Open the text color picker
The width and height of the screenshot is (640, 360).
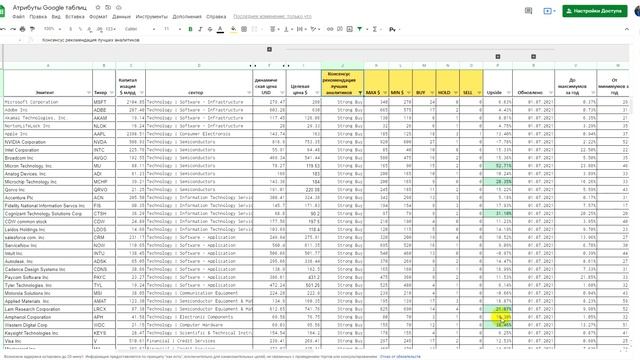pyautogui.click(x=220, y=29)
